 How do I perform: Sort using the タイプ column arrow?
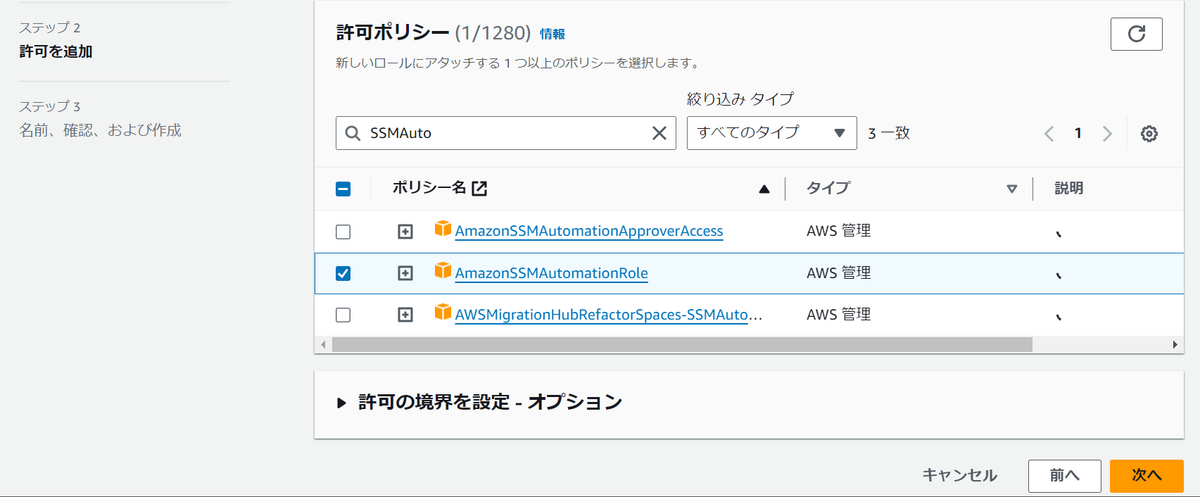1012,188
